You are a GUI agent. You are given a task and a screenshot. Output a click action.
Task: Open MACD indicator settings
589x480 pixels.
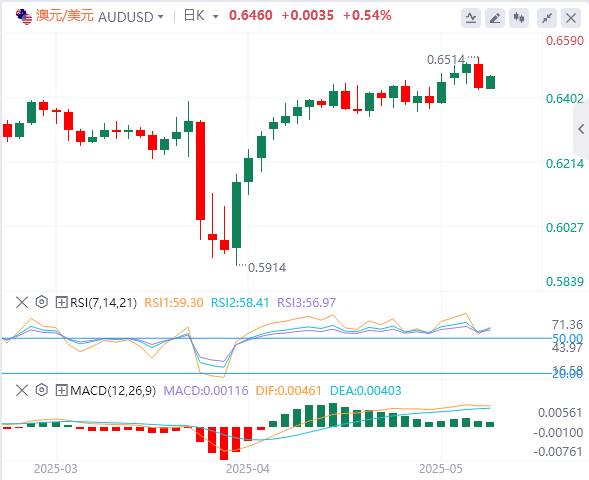pos(42,390)
